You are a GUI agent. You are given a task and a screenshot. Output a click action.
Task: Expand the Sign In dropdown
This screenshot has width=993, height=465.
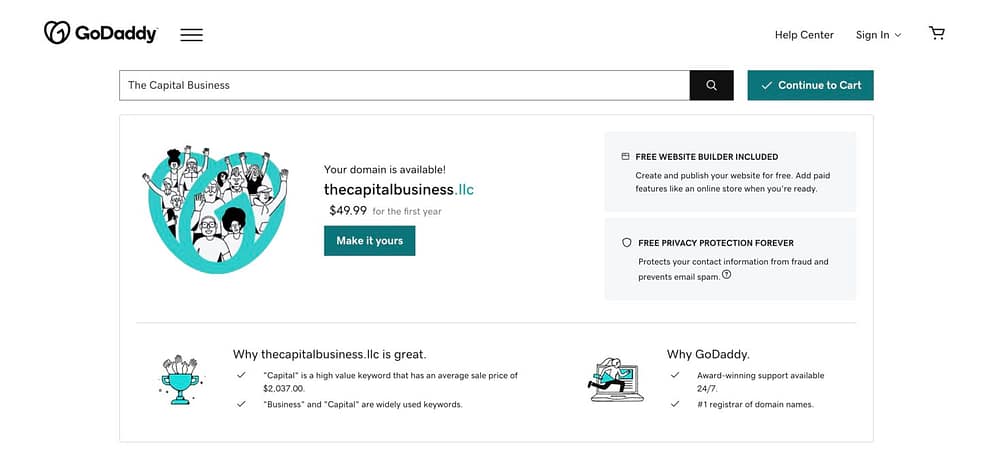pyautogui.click(x=878, y=35)
